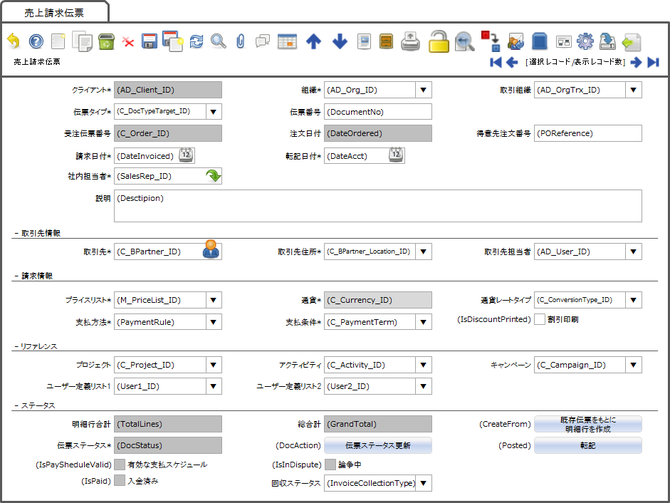The image size is (670, 503).
Task: Print using the printer icon
Action: coord(410,41)
